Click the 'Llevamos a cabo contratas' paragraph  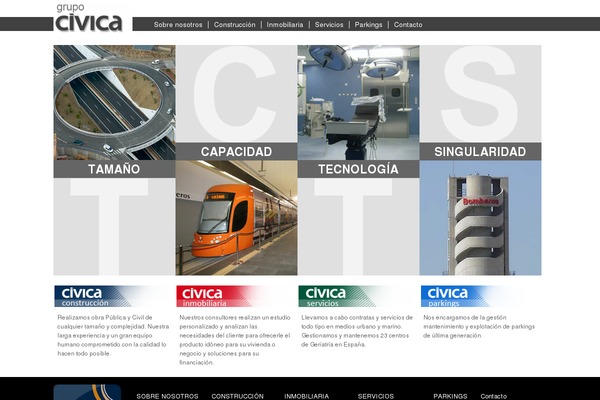(x=357, y=331)
